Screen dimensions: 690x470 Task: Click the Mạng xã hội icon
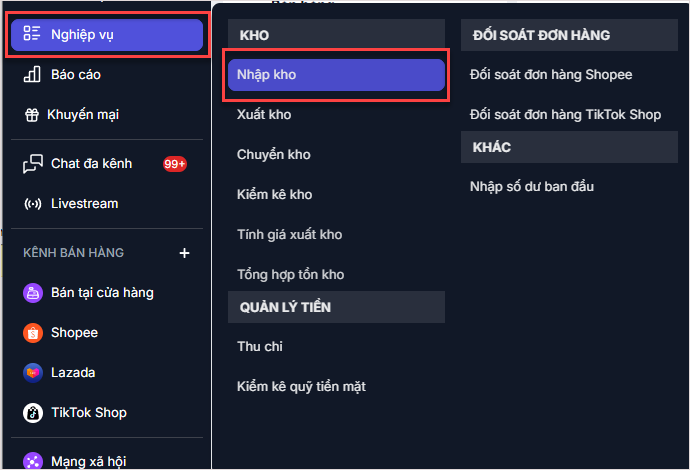tap(33, 461)
